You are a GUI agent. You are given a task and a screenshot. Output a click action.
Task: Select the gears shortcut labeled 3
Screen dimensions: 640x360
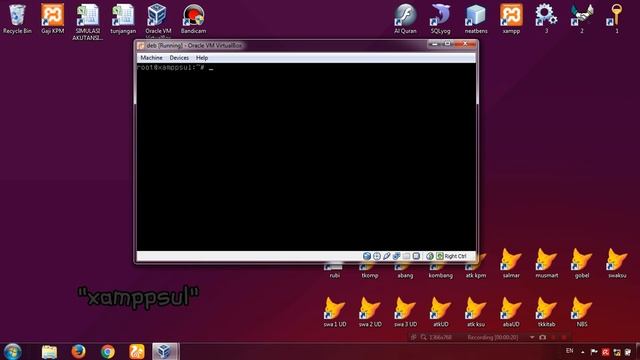[x=546, y=19]
